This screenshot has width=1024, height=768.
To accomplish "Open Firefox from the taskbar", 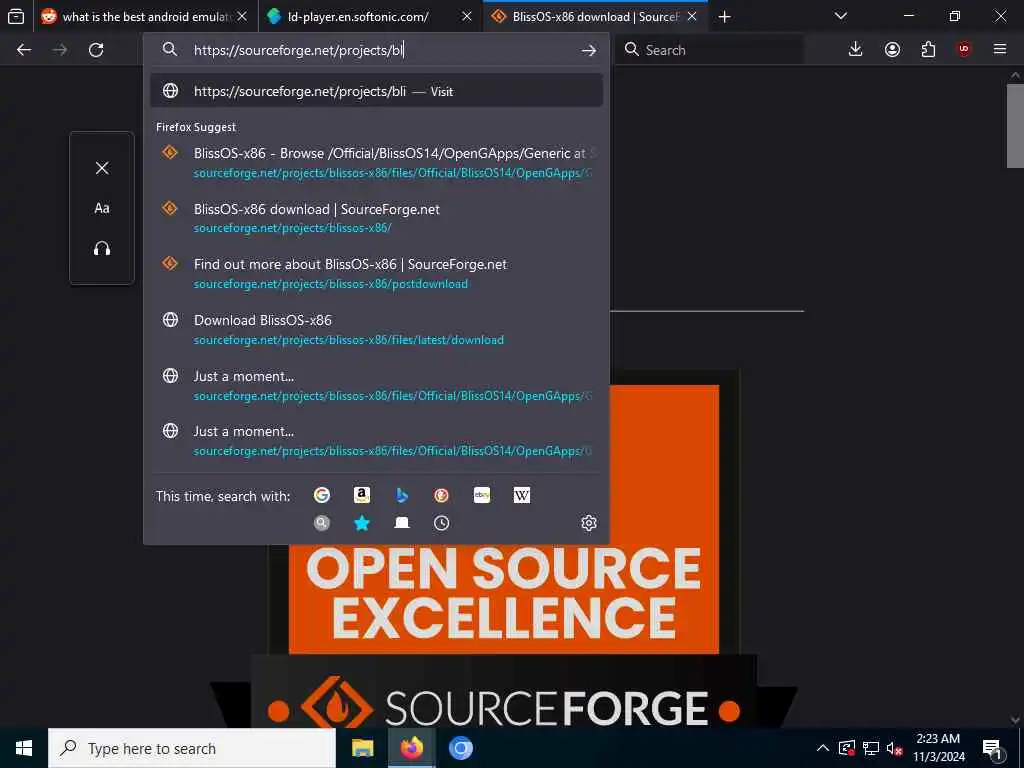I will coord(411,748).
